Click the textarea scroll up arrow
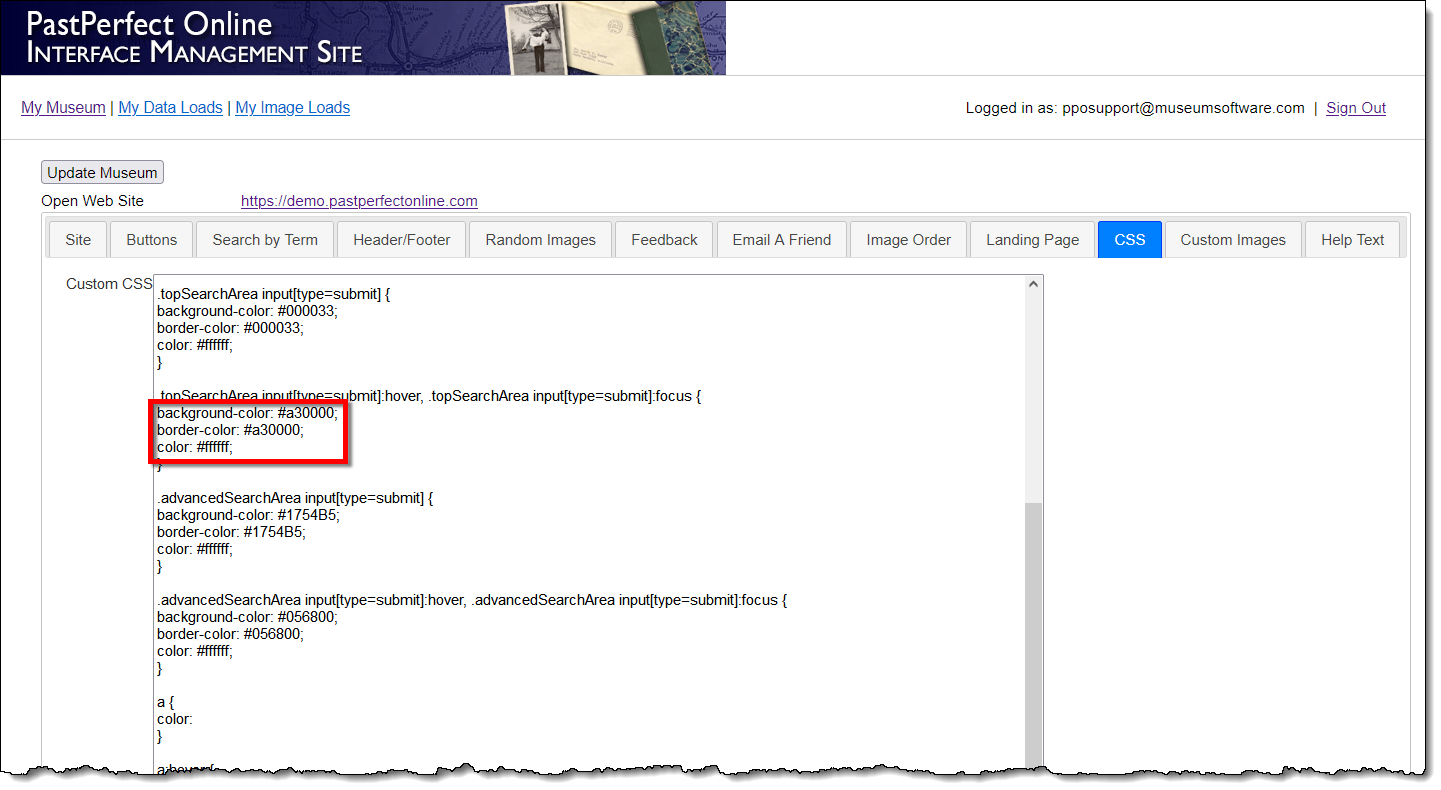The height and width of the screenshot is (790, 1441). [1034, 285]
